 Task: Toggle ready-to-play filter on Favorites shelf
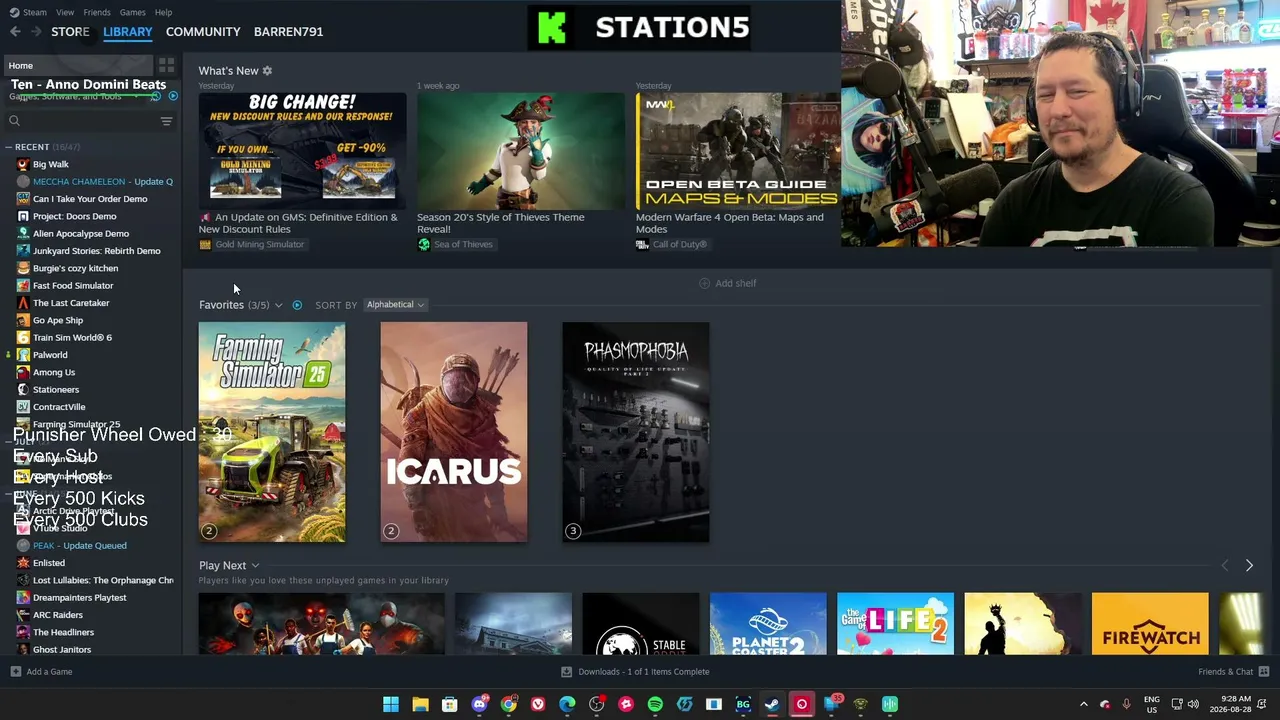tap(297, 305)
